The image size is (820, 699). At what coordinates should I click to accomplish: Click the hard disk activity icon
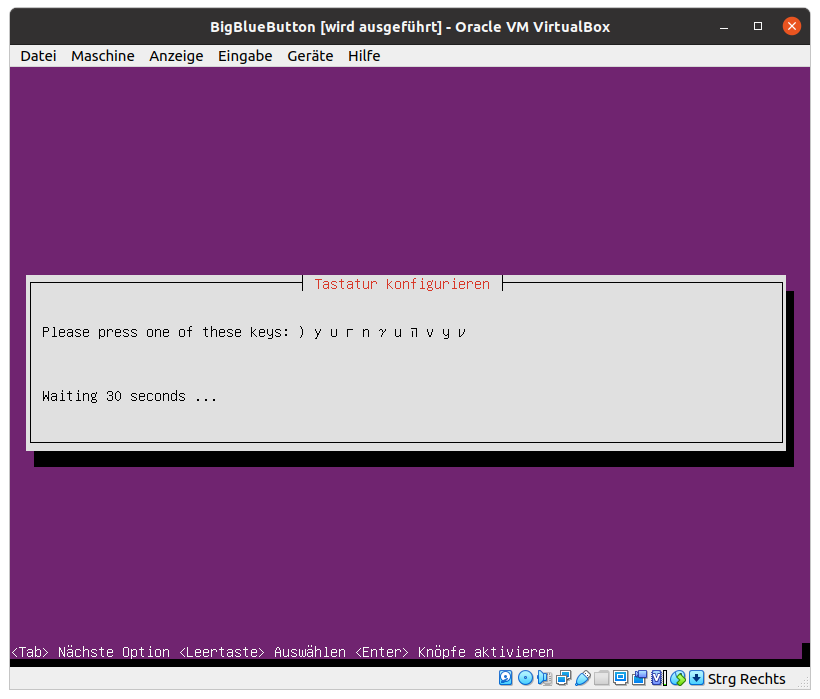pos(506,678)
